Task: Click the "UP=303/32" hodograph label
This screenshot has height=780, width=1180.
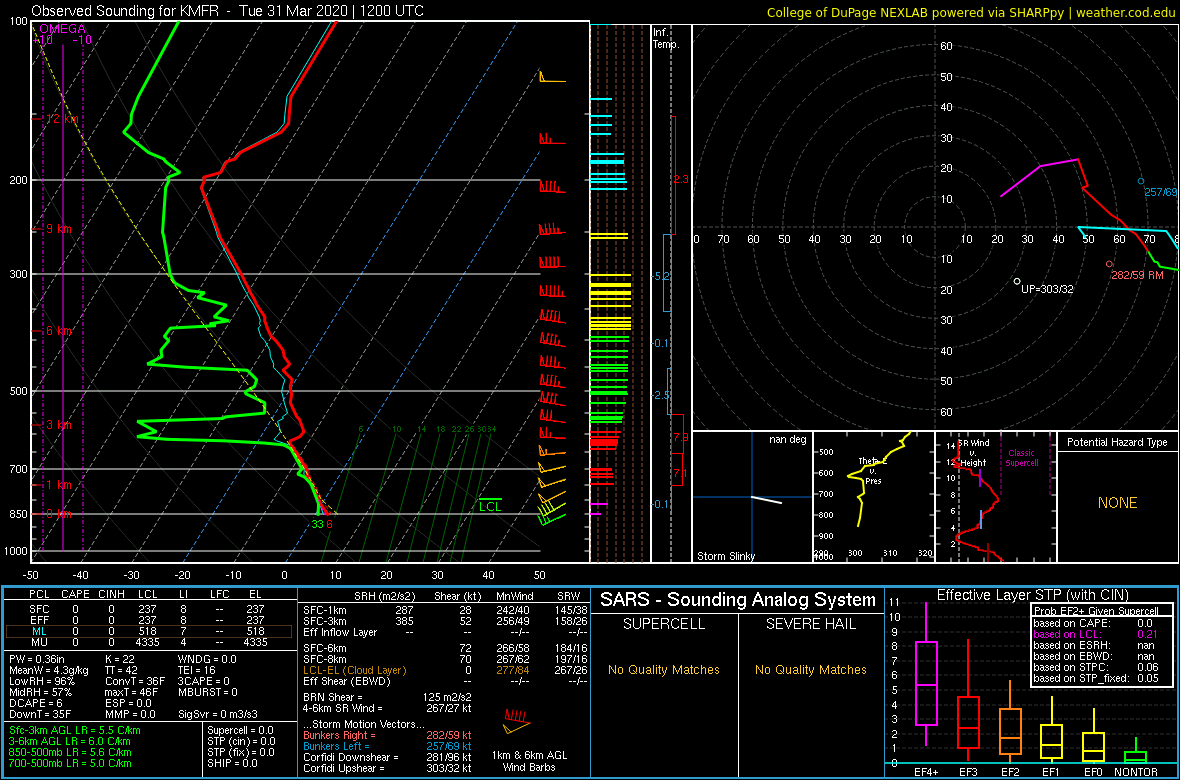Action: coord(1047,289)
